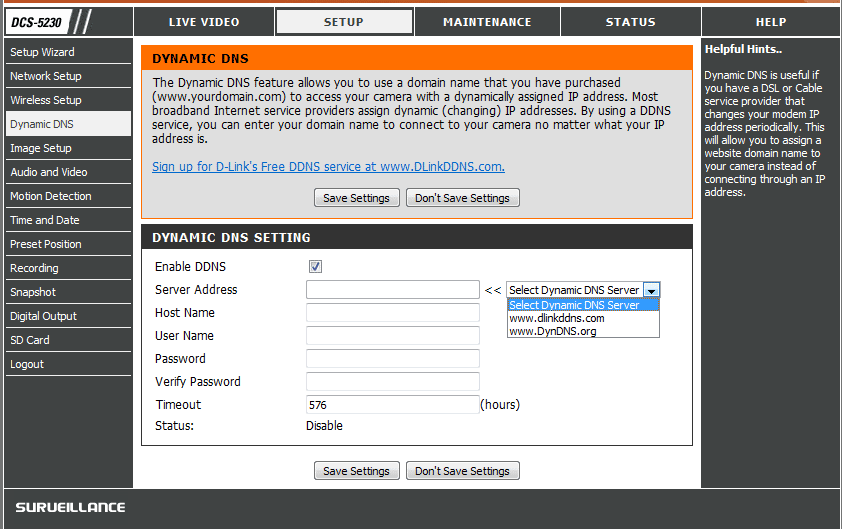Click bottom Don't Save Settings button

point(462,470)
